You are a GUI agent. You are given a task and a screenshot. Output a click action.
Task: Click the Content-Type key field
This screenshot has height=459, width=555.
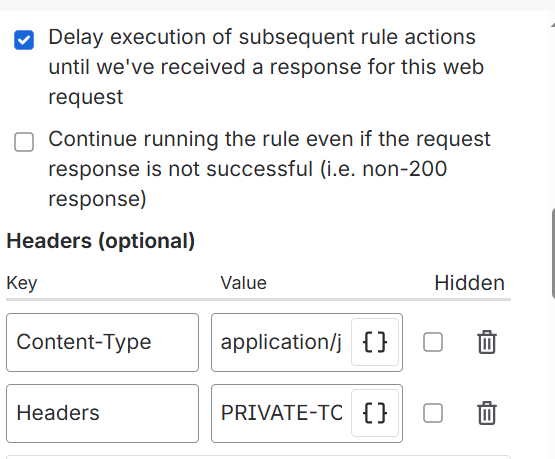tap(102, 342)
